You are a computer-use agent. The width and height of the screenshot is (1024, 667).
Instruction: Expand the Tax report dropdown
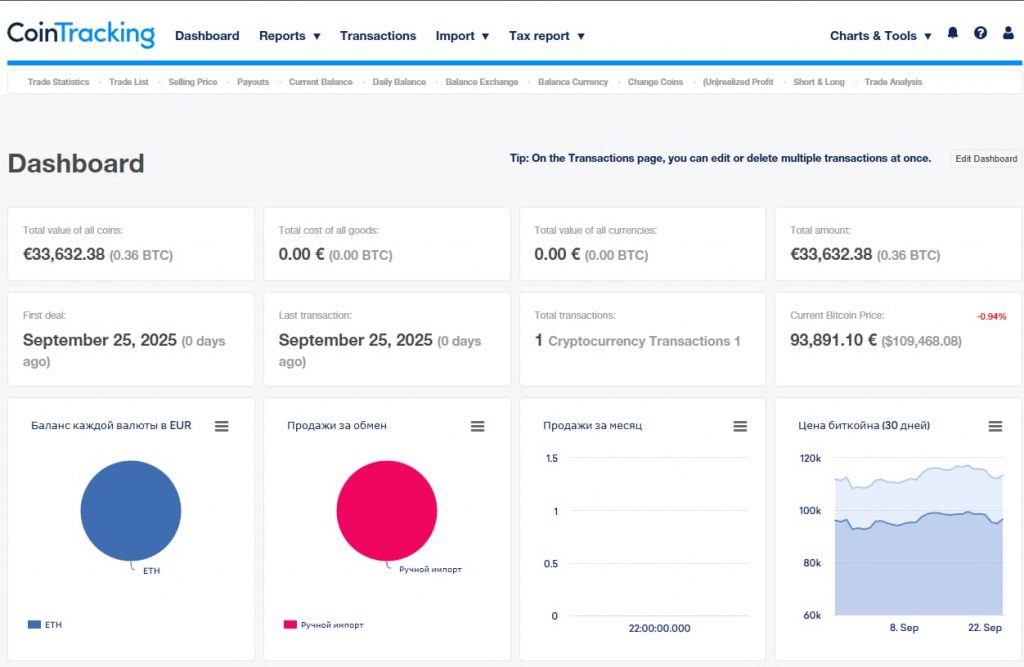point(546,36)
